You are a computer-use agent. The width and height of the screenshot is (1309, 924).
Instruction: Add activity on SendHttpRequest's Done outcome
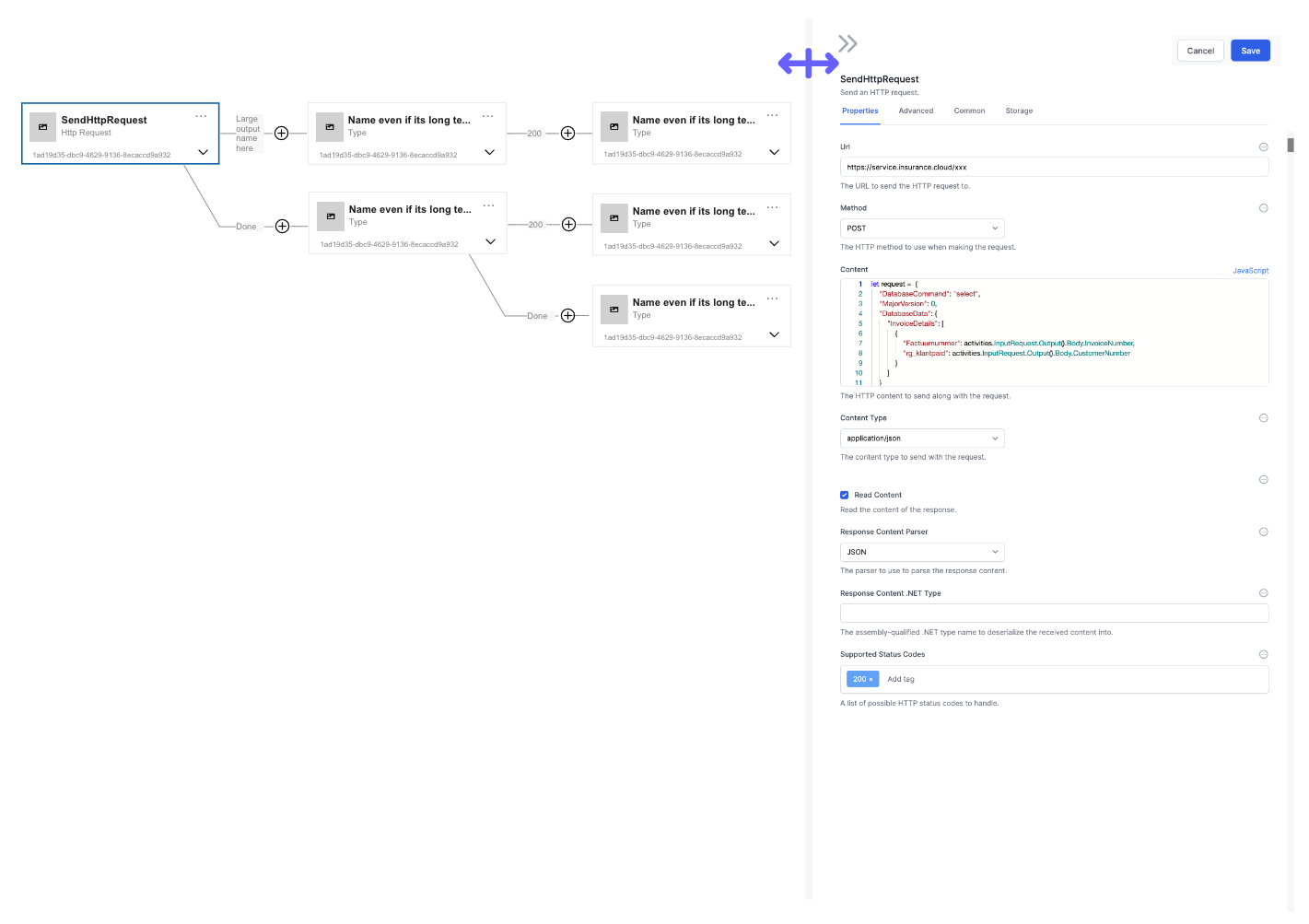[283, 227]
